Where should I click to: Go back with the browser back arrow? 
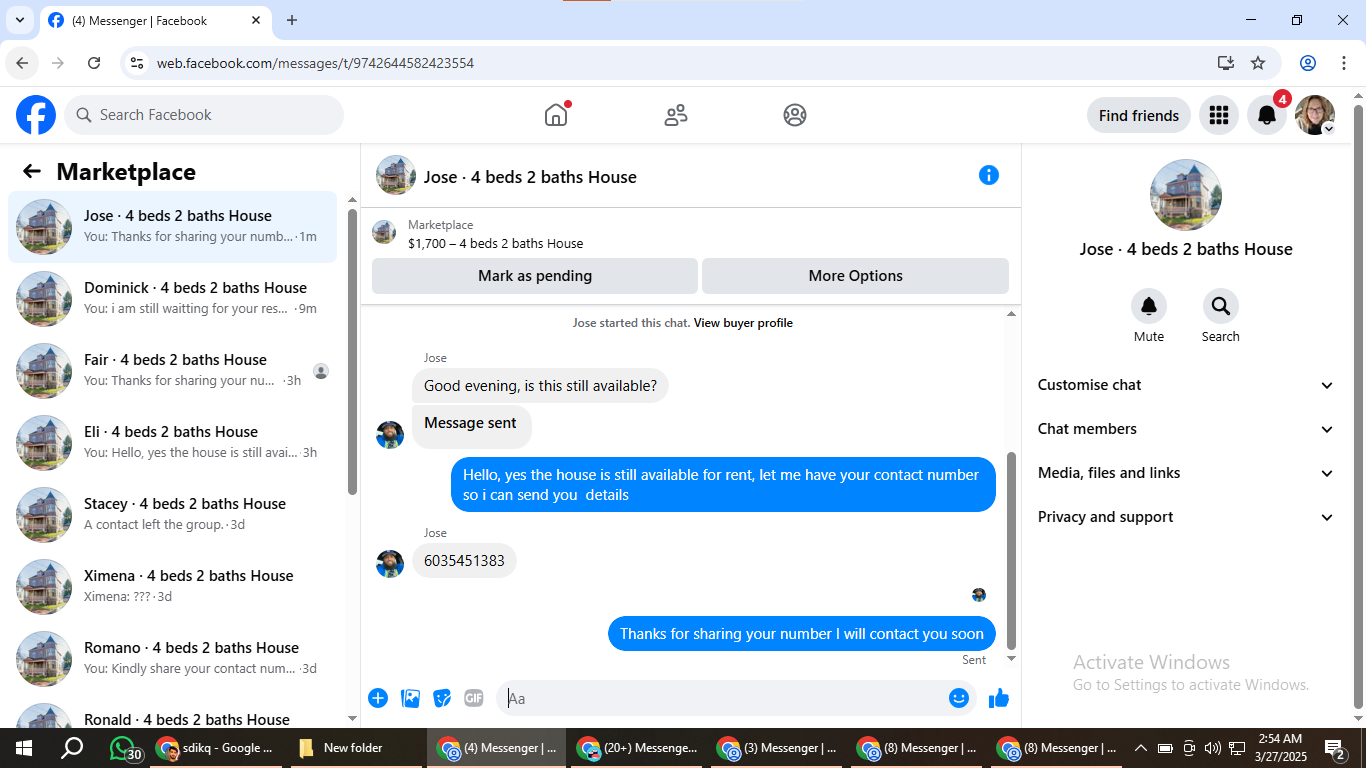pyautogui.click(x=22, y=63)
